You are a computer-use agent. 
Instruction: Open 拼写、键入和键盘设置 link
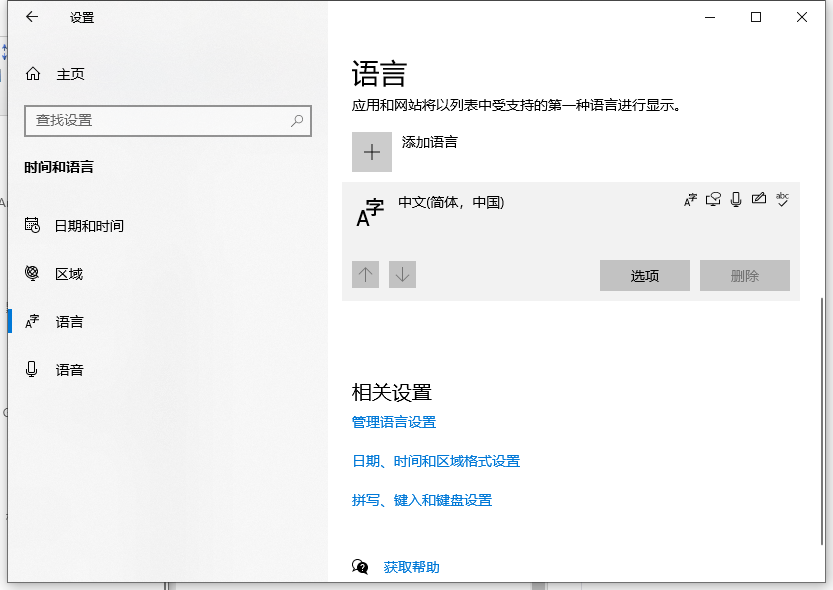[421, 500]
